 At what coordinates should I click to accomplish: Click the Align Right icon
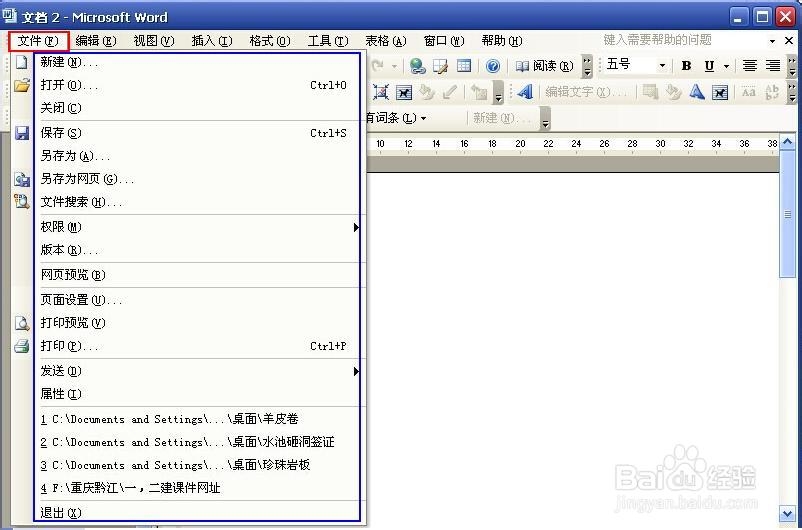pos(772,65)
